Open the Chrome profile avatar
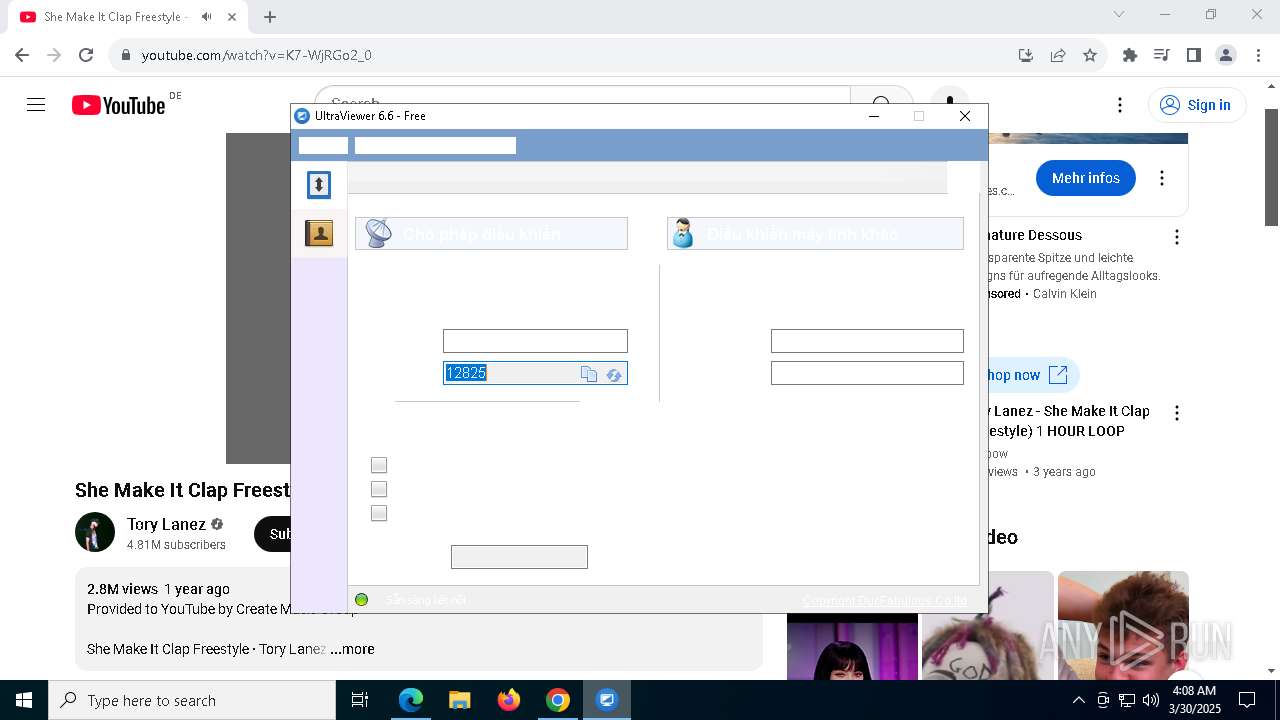Image resolution: width=1280 pixels, height=720 pixels. point(1226,55)
